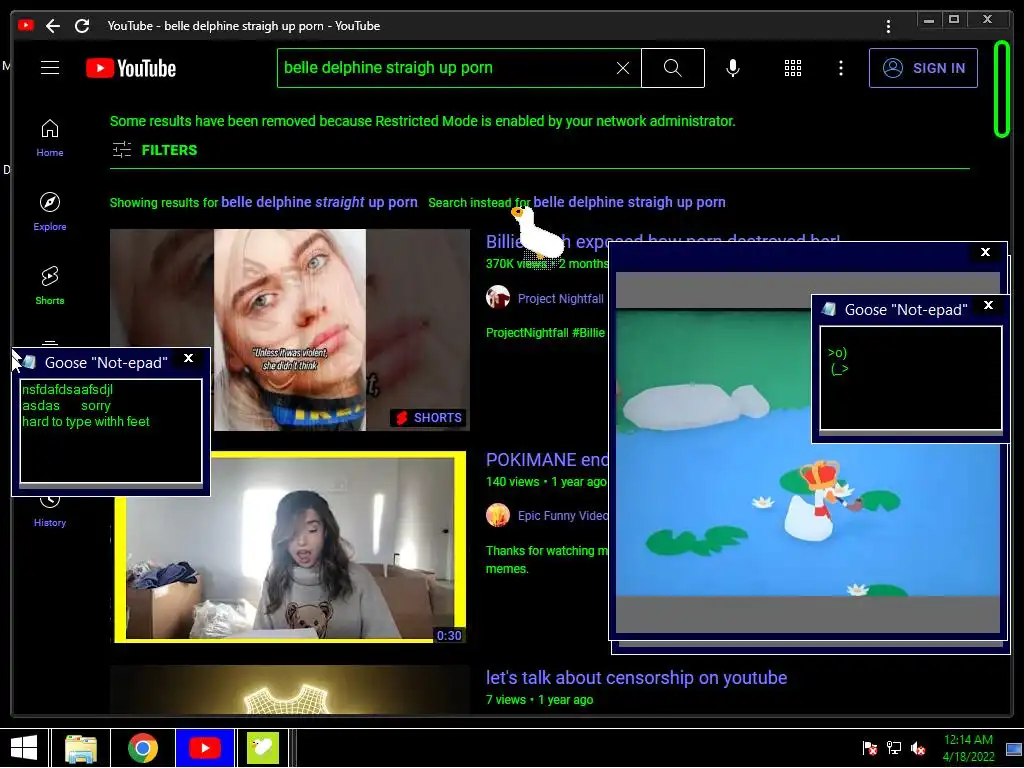Image resolution: width=1024 pixels, height=768 pixels.
Task: Open the YouTube apps grid
Action: (793, 68)
